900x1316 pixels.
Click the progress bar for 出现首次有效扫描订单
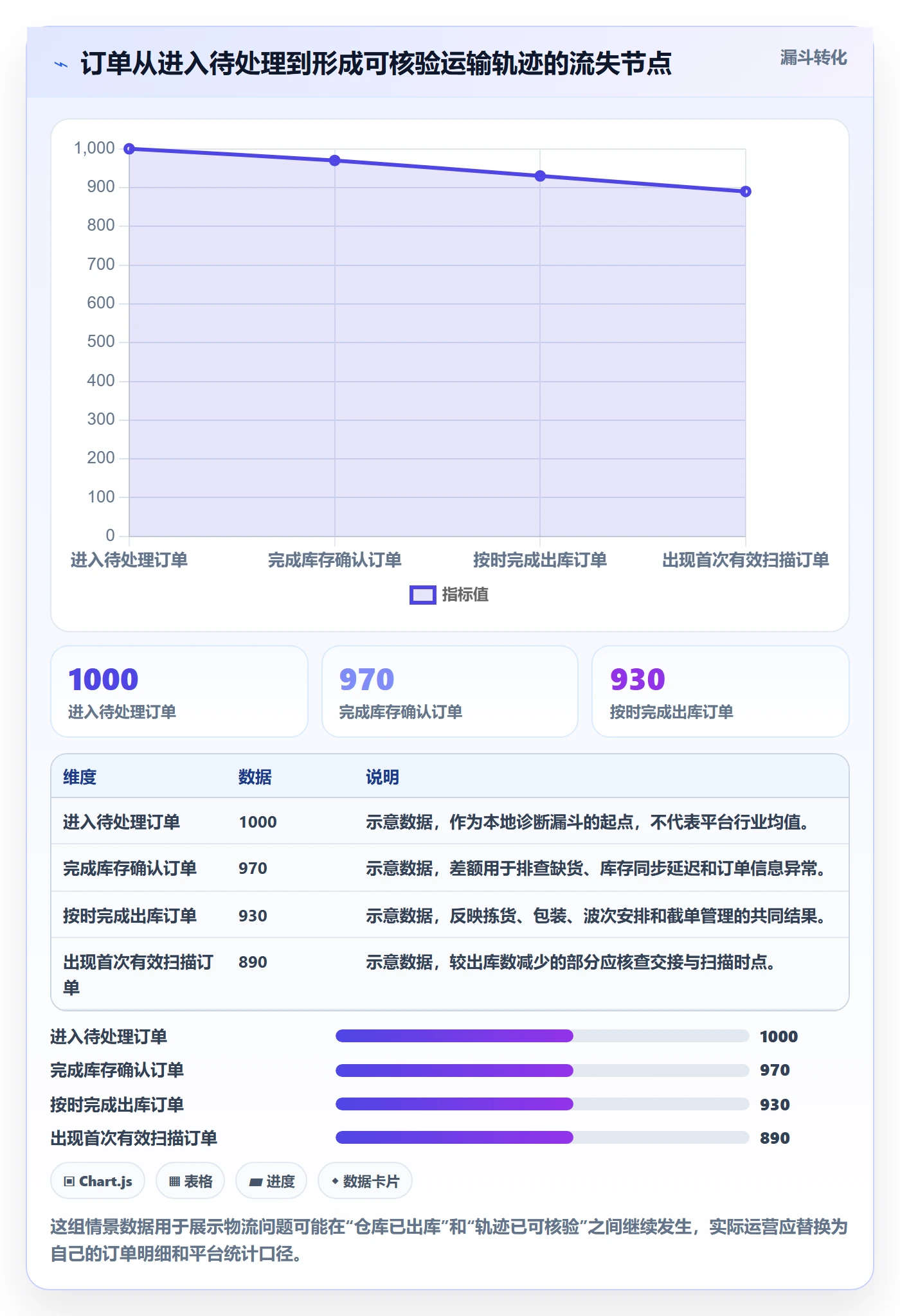[x=543, y=1137]
